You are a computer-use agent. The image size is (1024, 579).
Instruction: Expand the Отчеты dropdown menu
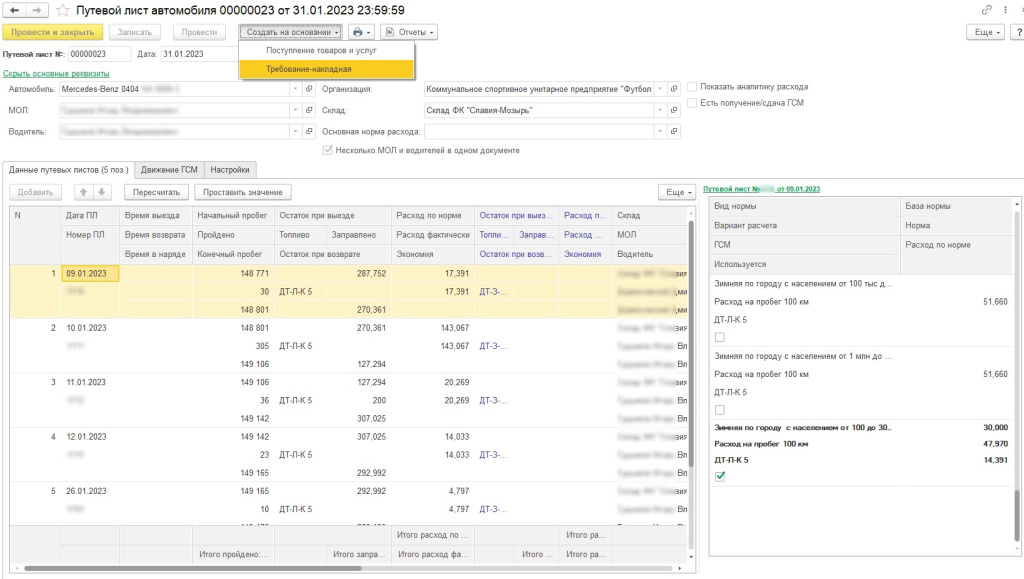(x=410, y=32)
